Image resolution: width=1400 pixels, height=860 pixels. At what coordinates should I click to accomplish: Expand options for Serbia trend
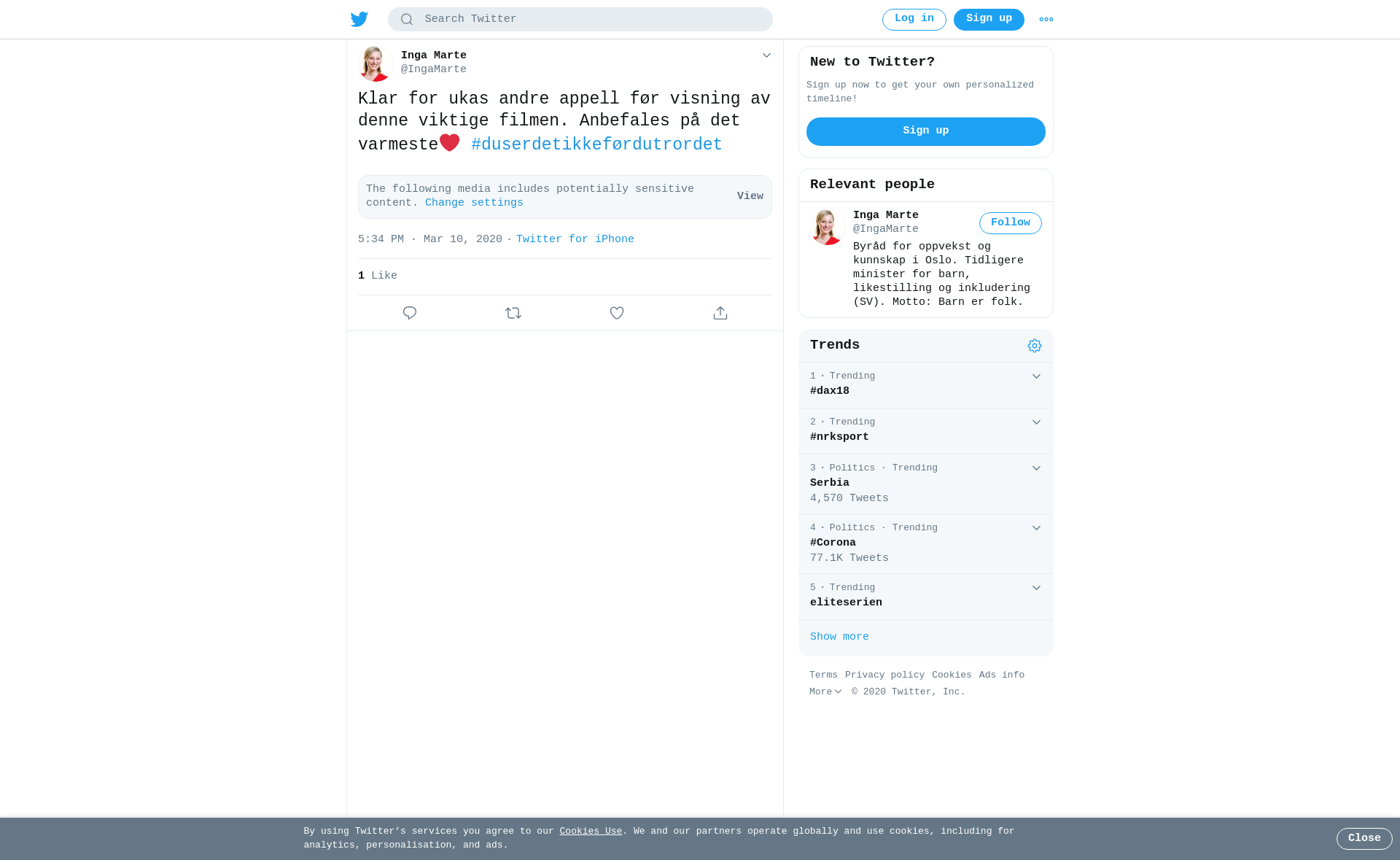point(1036,468)
